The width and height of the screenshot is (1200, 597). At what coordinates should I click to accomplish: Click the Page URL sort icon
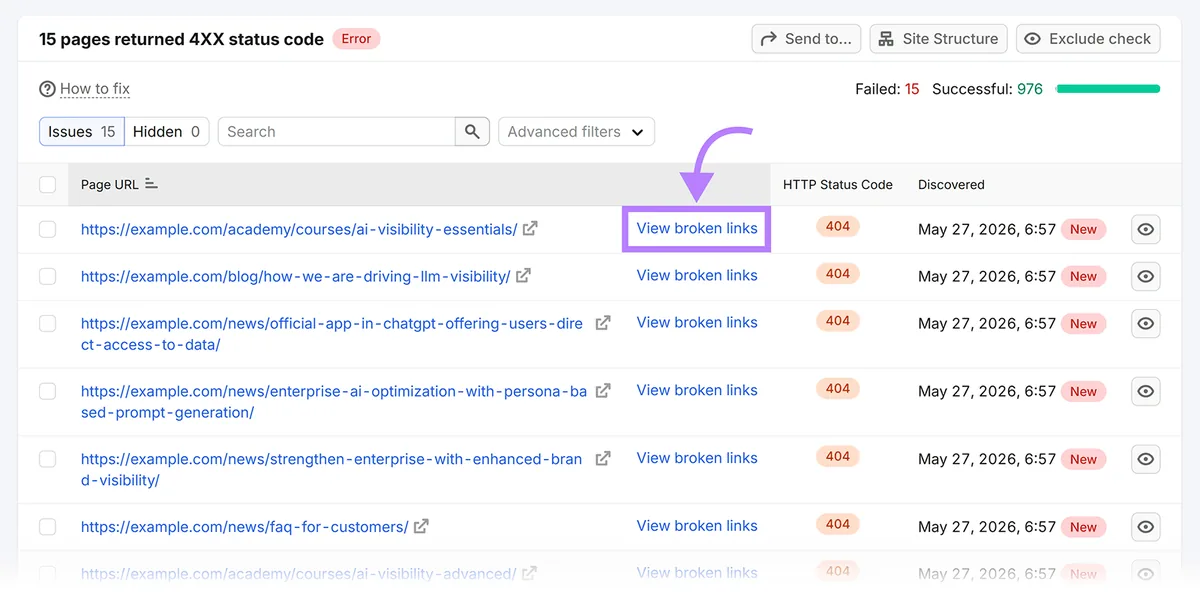tap(151, 184)
